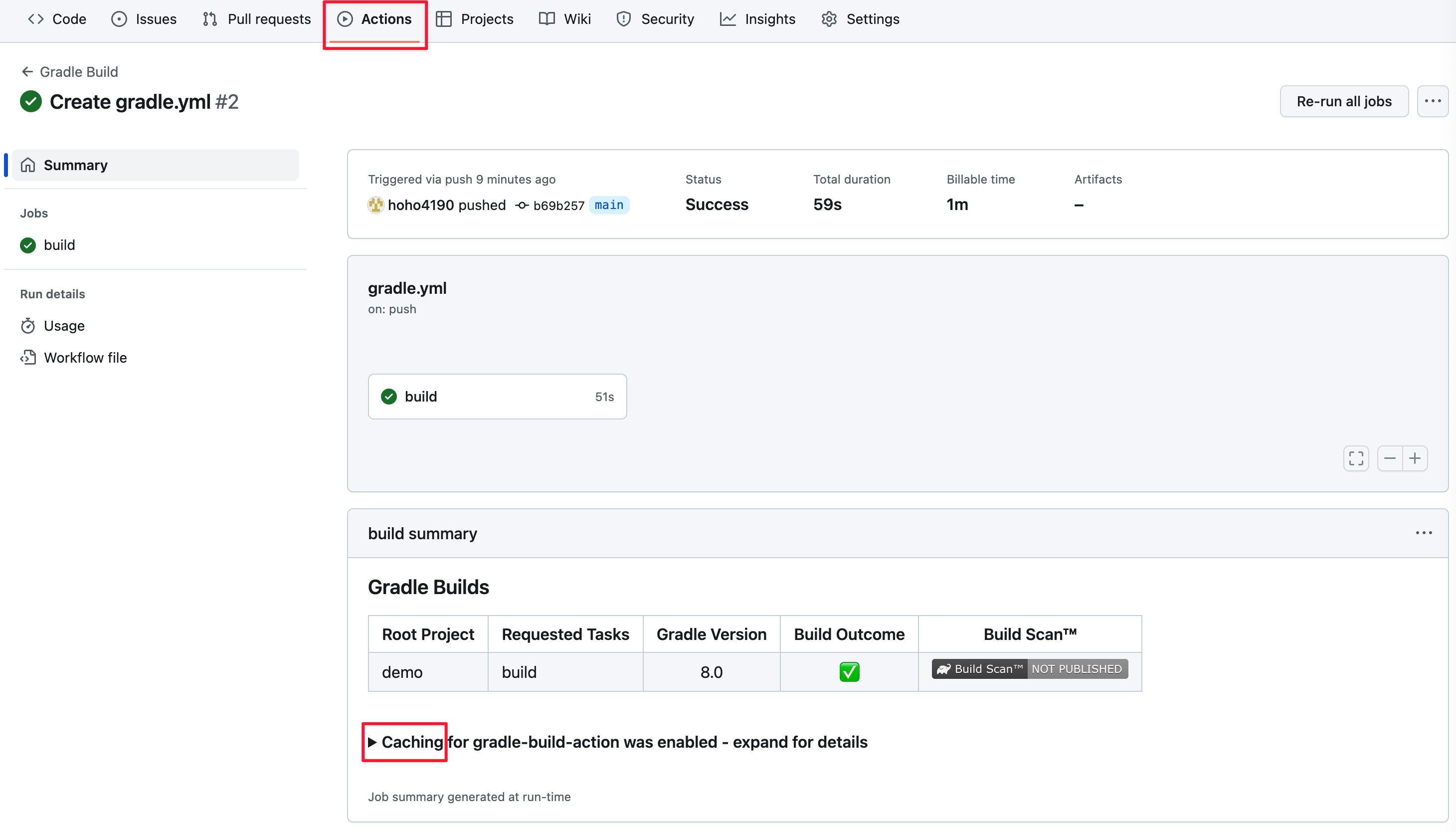Zoom in the workflow graph

pyautogui.click(x=1415, y=458)
